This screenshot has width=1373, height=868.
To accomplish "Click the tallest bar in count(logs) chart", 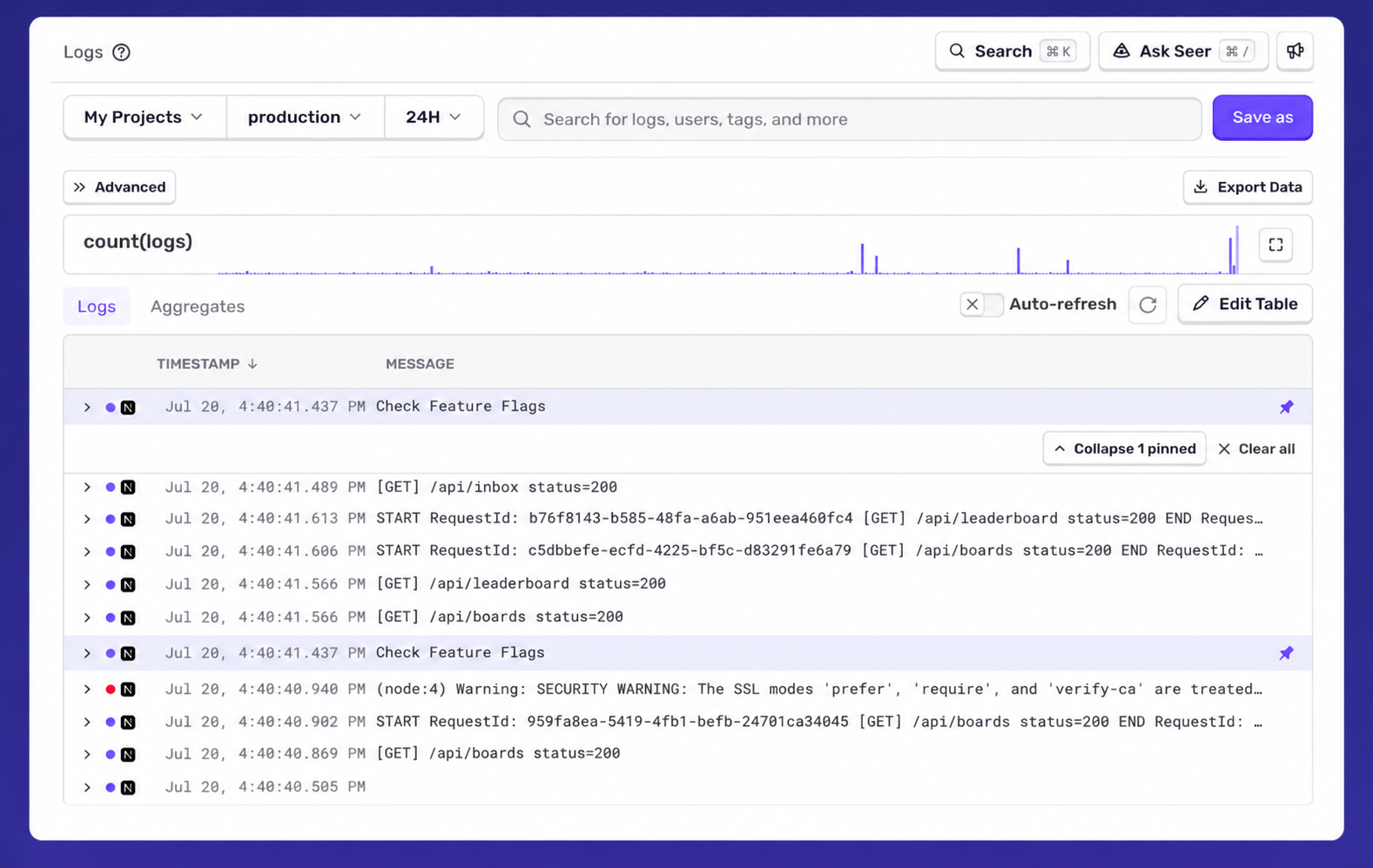I will (x=1237, y=251).
